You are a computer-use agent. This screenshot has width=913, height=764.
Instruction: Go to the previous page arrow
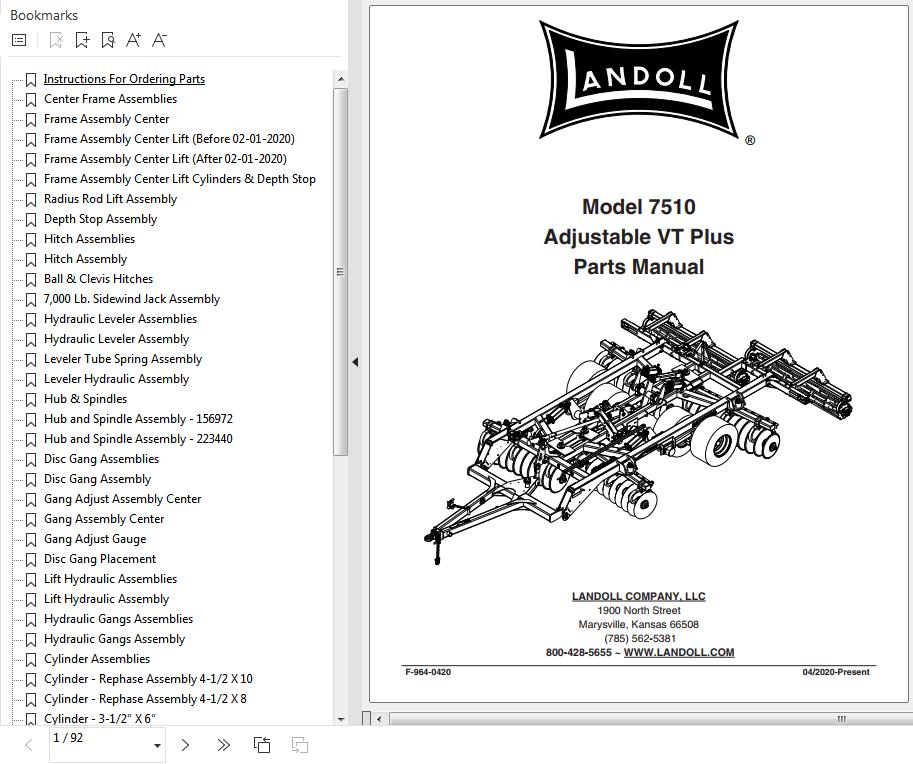pos(29,745)
